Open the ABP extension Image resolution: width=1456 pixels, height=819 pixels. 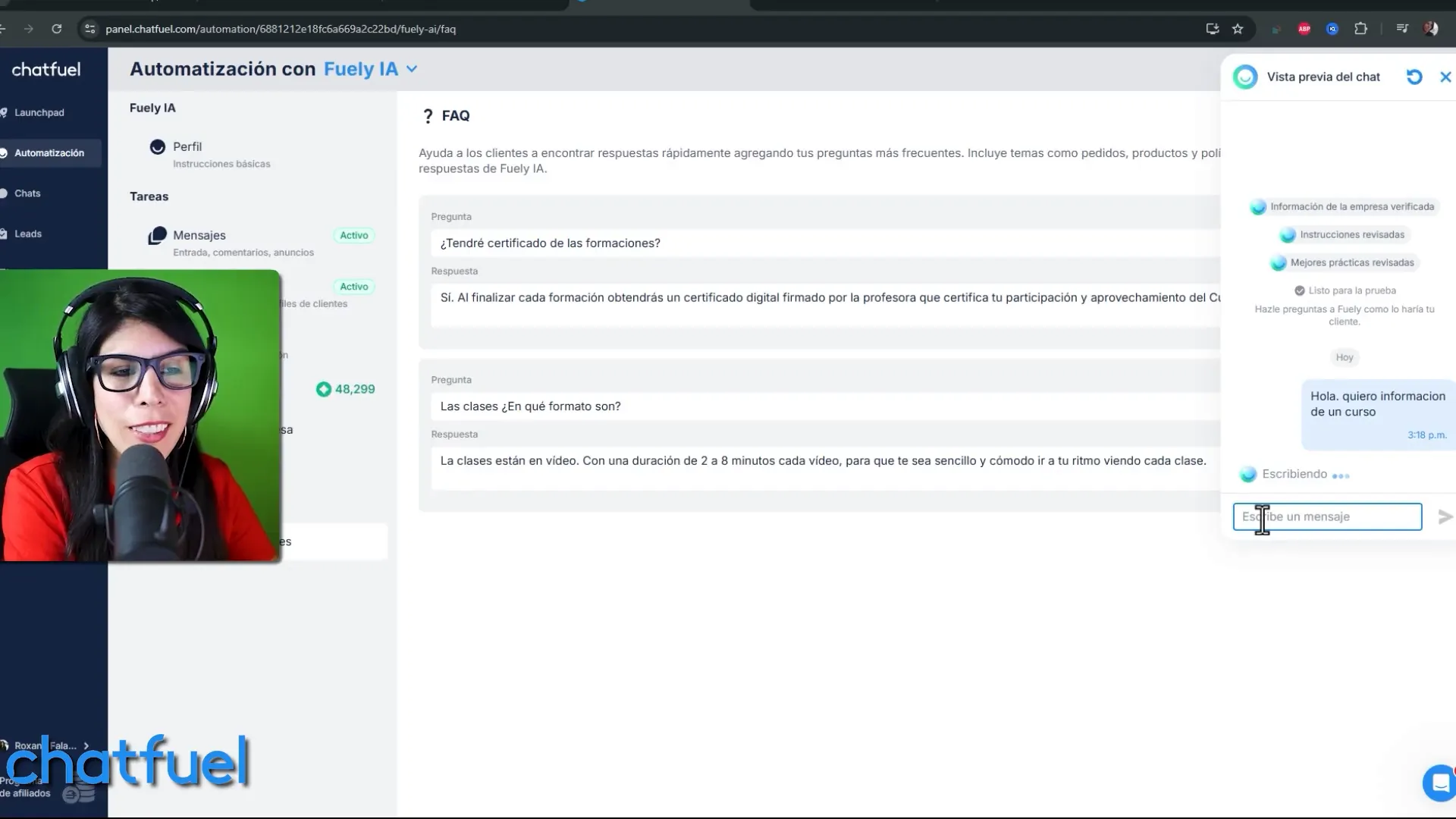coord(1304,29)
